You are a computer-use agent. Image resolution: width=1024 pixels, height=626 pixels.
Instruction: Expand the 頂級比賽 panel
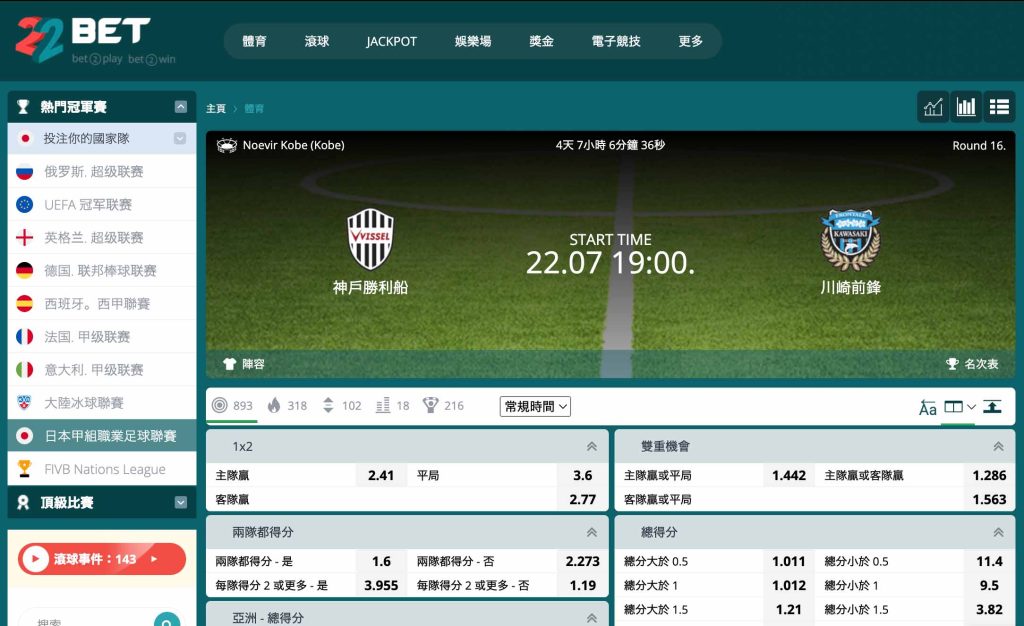click(181, 502)
